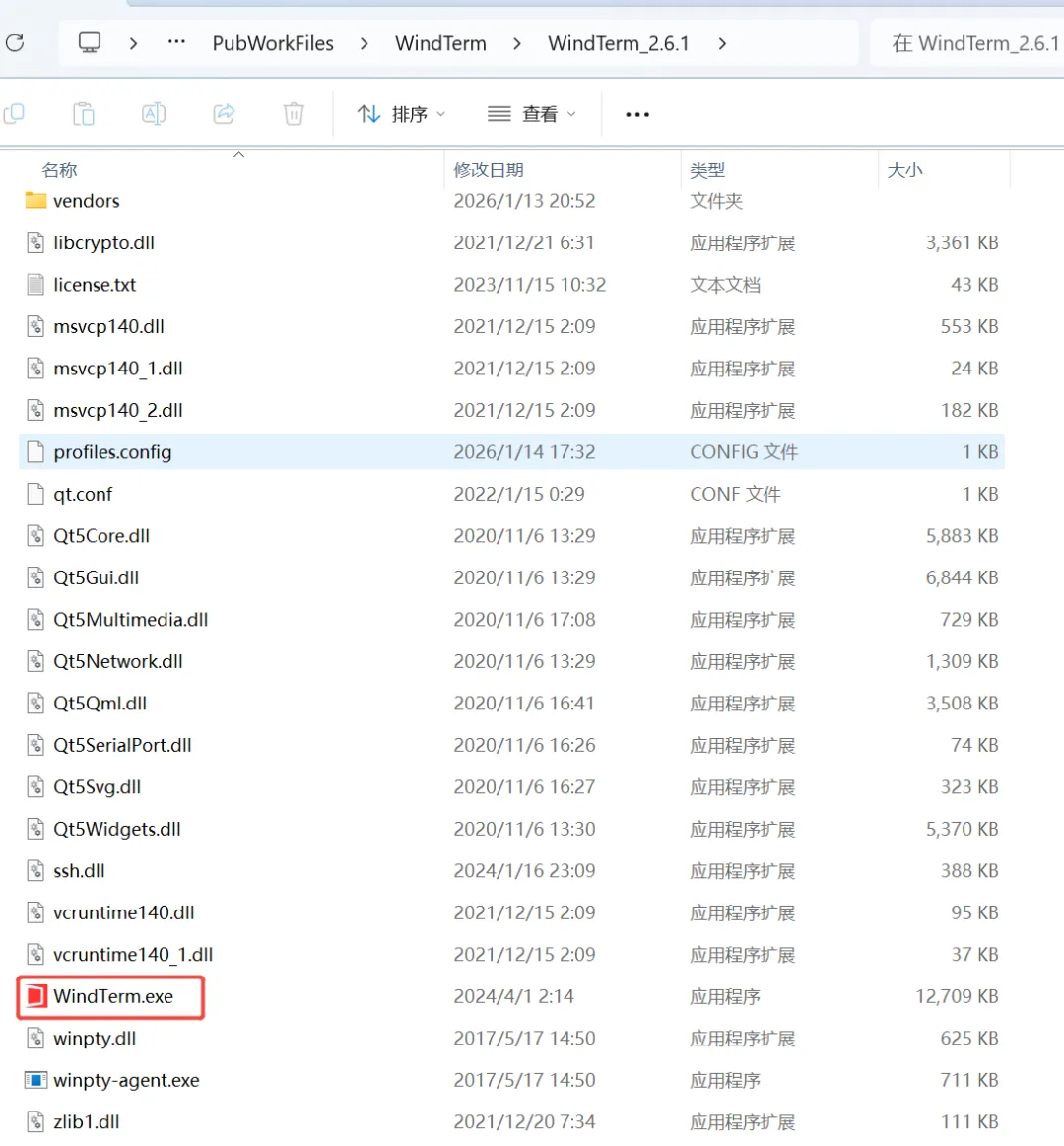Click the WindTerm.exe file name
Viewport: 1064px width, 1146px height.
113,996
